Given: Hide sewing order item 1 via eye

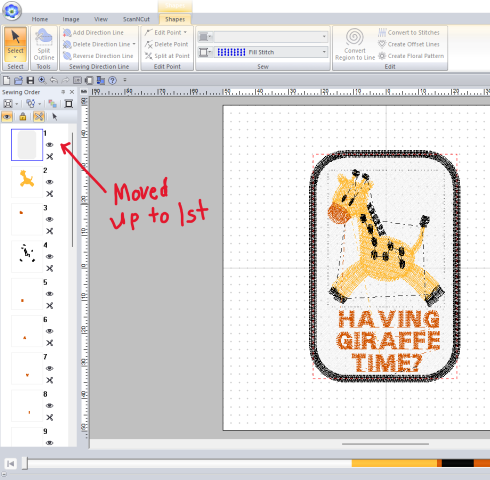Looking at the screenshot, I should tap(50, 145).
